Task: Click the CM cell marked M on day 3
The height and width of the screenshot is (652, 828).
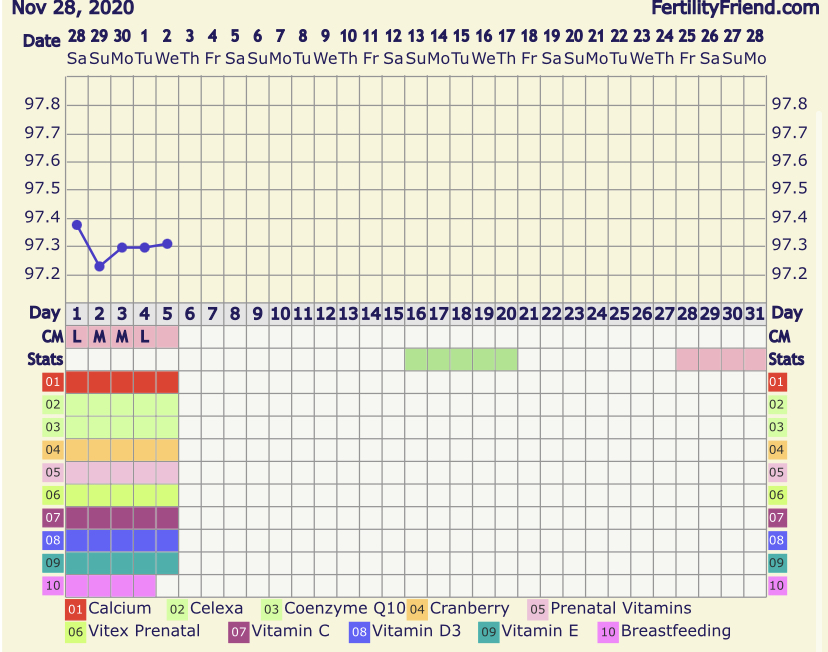Action: click(x=122, y=337)
